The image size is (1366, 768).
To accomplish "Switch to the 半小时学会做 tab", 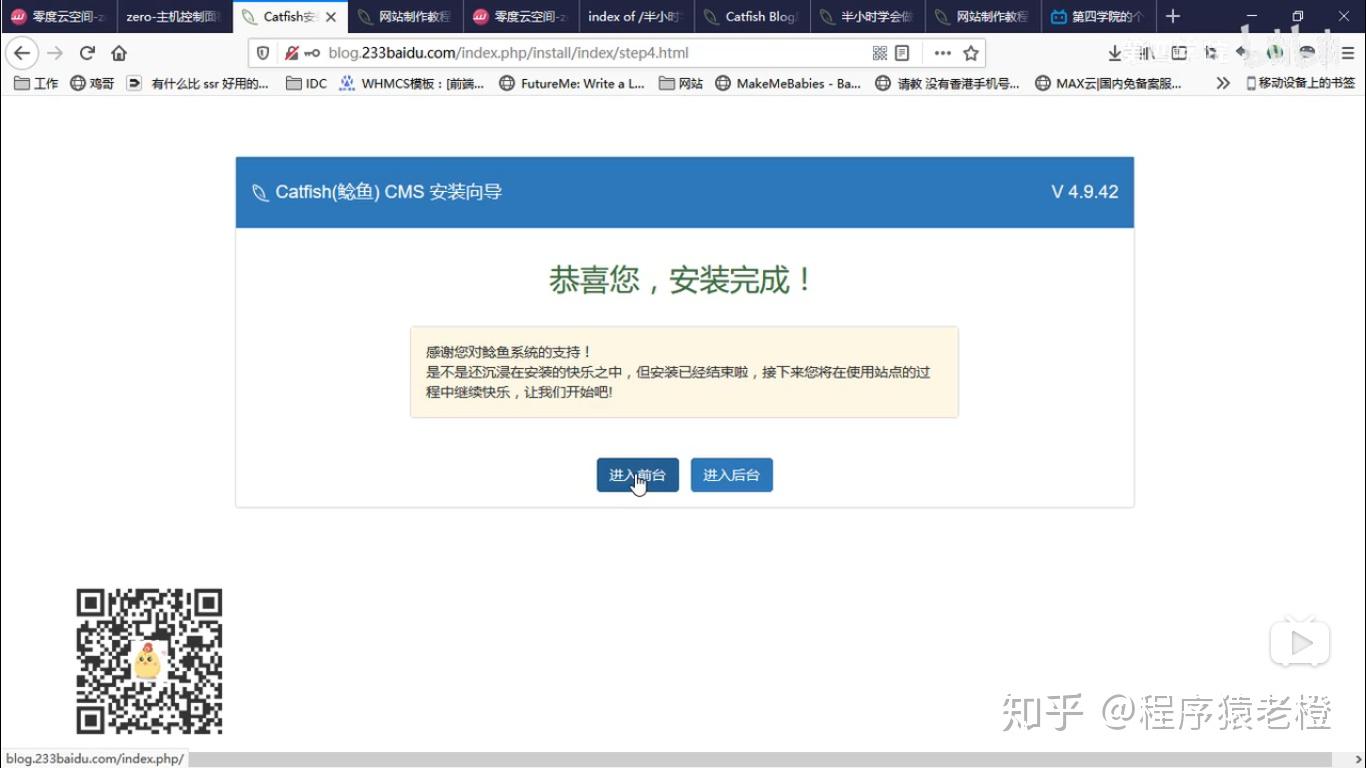I will (x=867, y=17).
